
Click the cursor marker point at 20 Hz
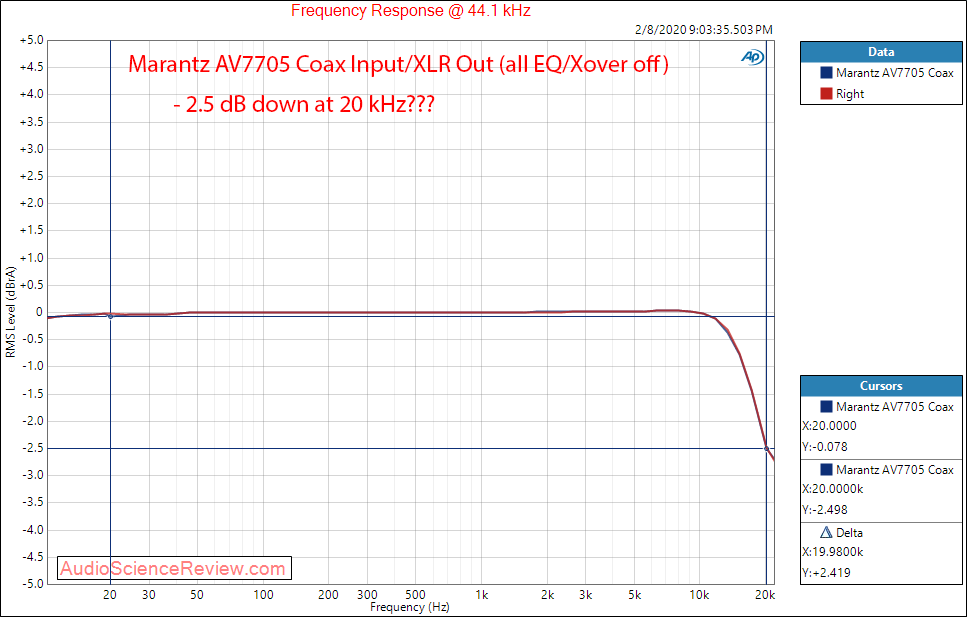tap(110, 317)
